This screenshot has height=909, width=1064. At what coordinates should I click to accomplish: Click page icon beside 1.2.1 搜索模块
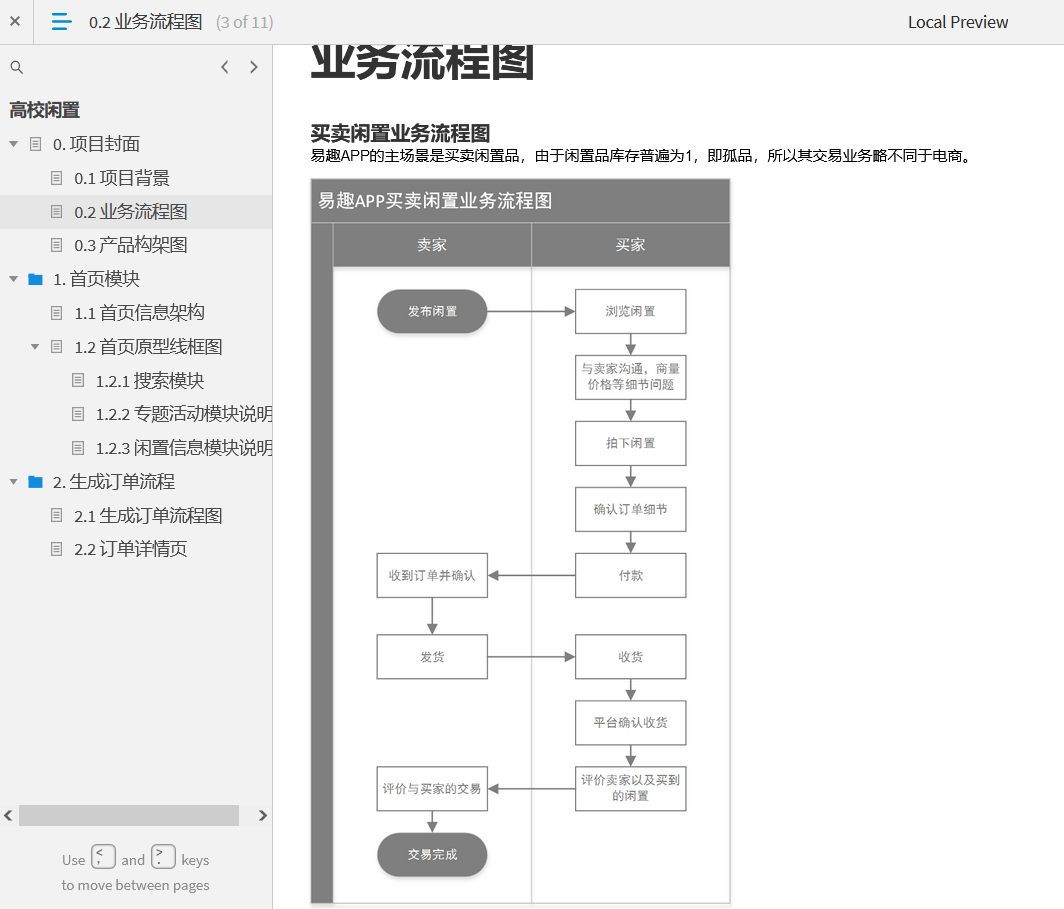[78, 381]
